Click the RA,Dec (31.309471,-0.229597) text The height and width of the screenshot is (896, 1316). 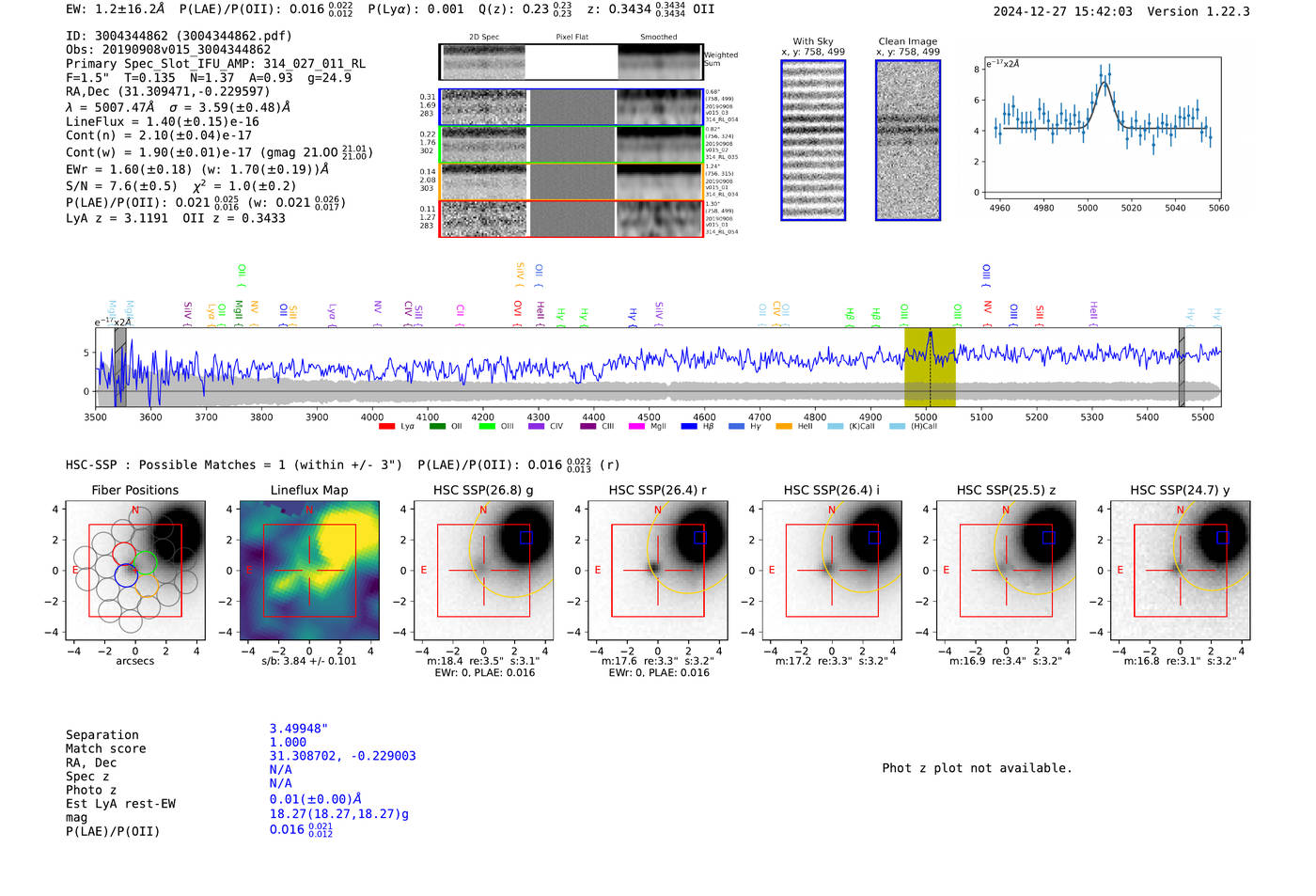click(x=167, y=91)
